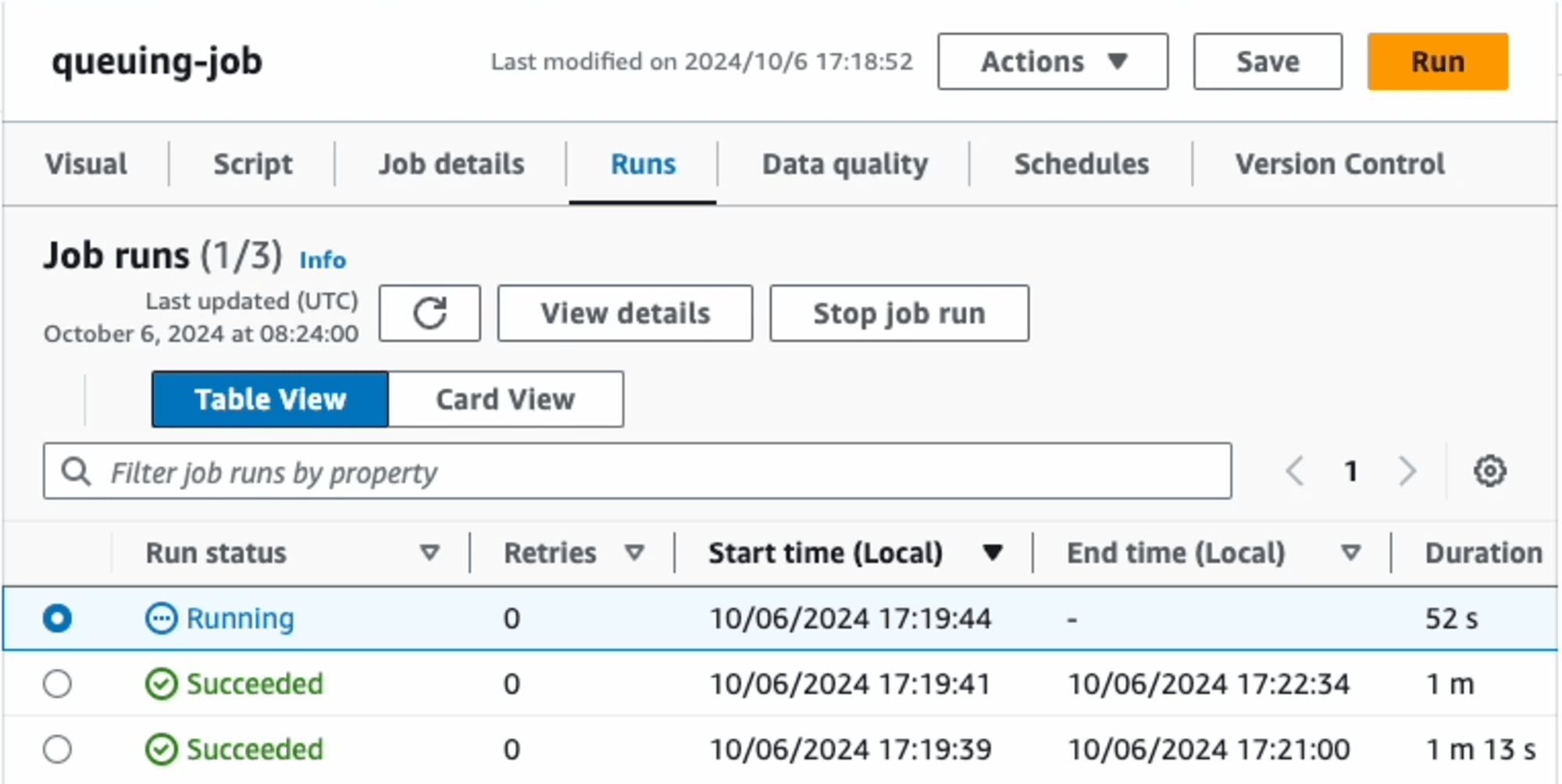The width and height of the screenshot is (1562, 784).
Task: Open the Version Control tab
Action: [x=1339, y=164]
